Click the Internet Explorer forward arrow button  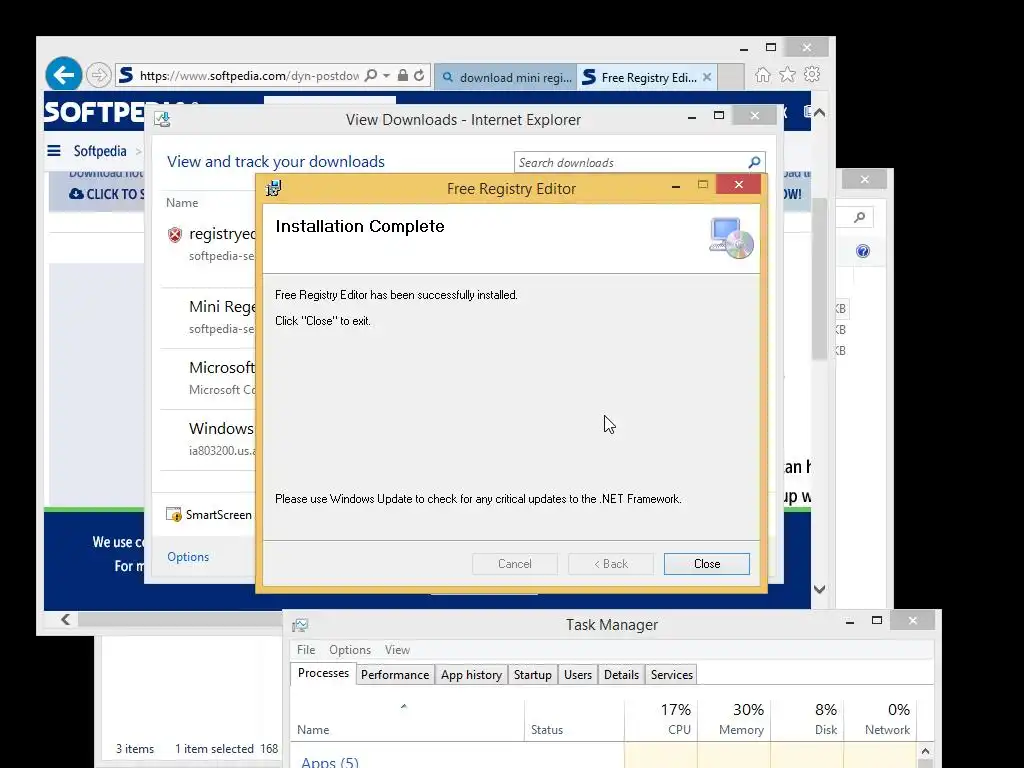(x=99, y=75)
